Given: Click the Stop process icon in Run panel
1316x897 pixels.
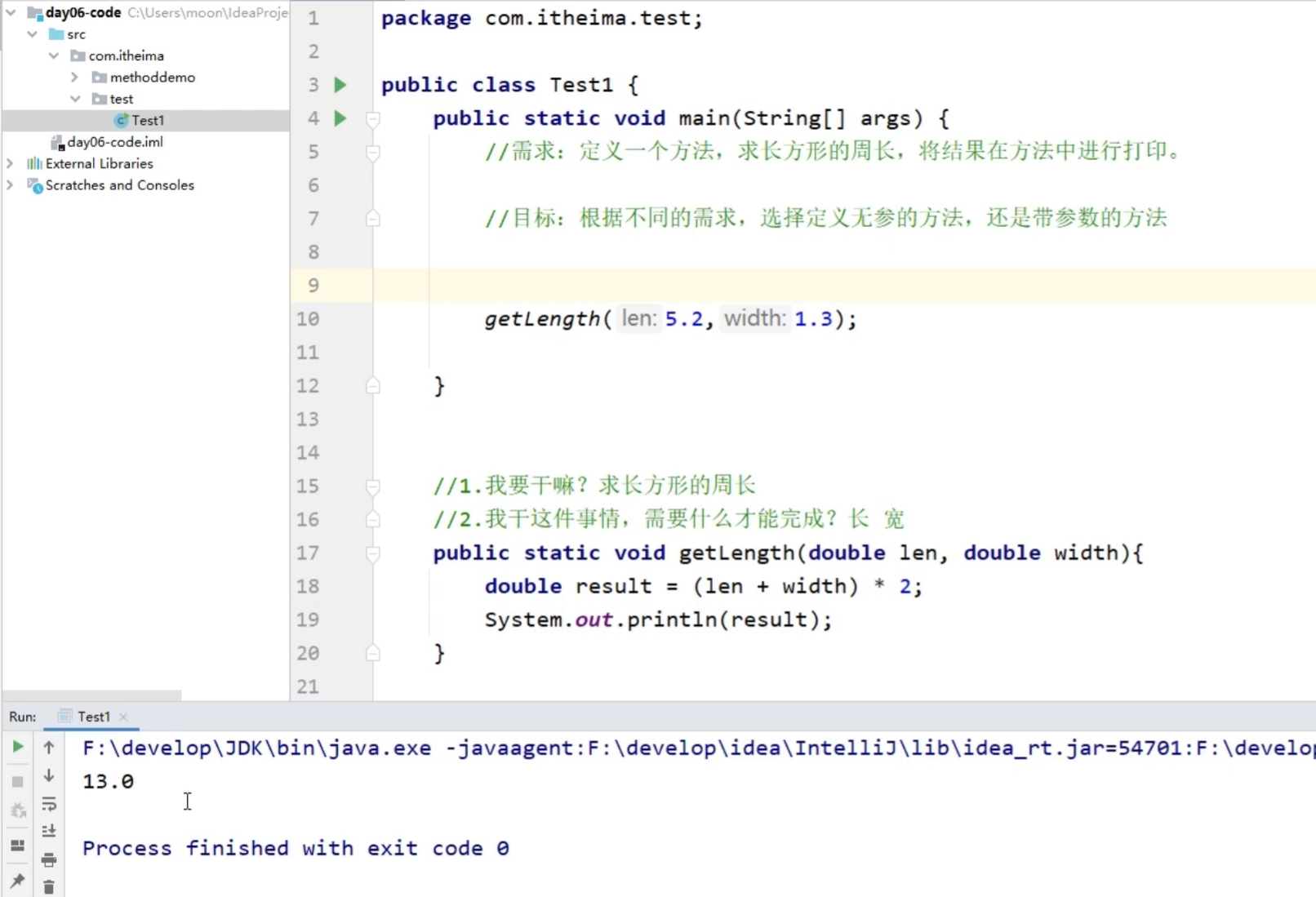Looking at the screenshot, I should (x=18, y=780).
